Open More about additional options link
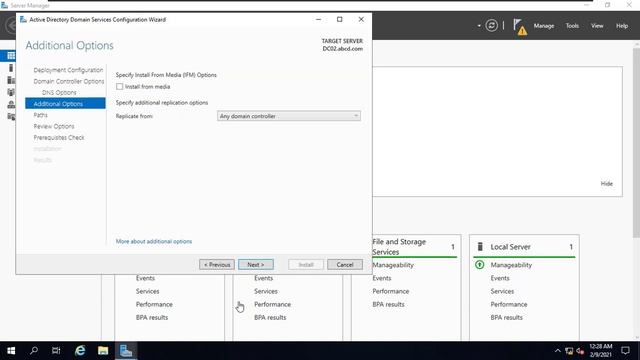The height and width of the screenshot is (360, 640). pos(153,241)
